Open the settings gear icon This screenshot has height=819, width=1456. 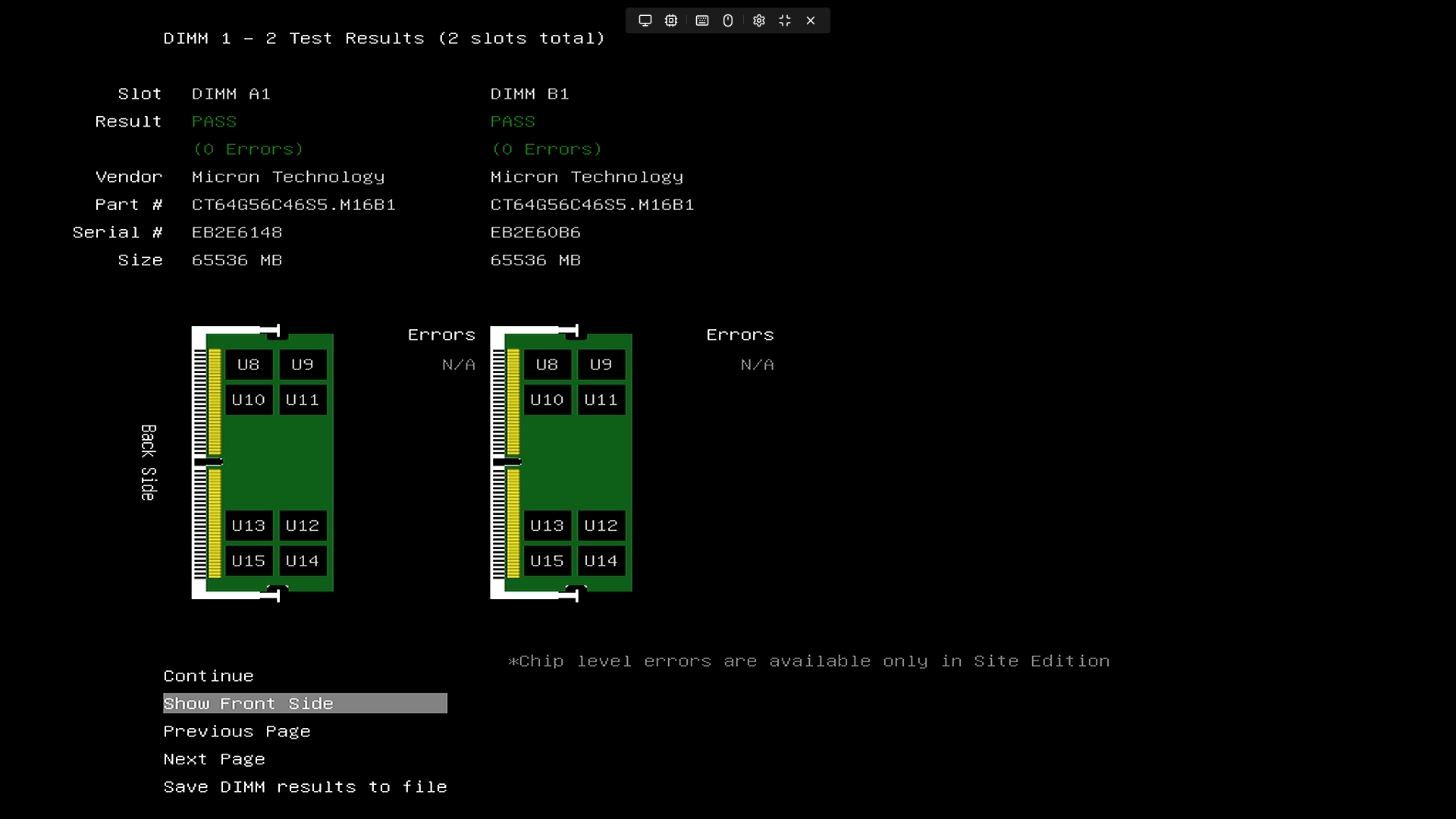tap(759, 20)
